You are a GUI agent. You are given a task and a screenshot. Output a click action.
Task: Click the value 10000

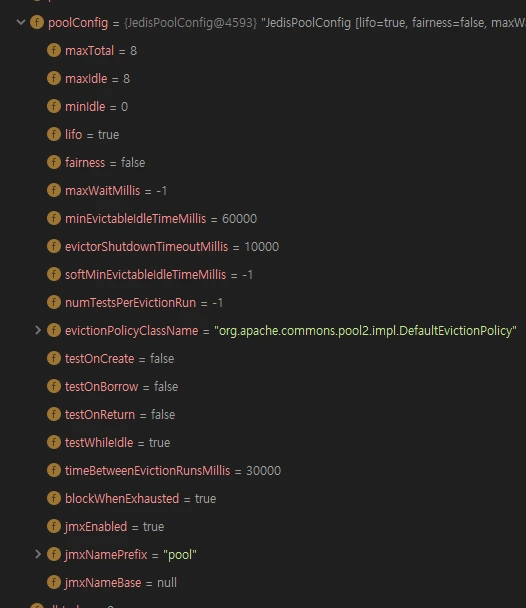pos(261,247)
